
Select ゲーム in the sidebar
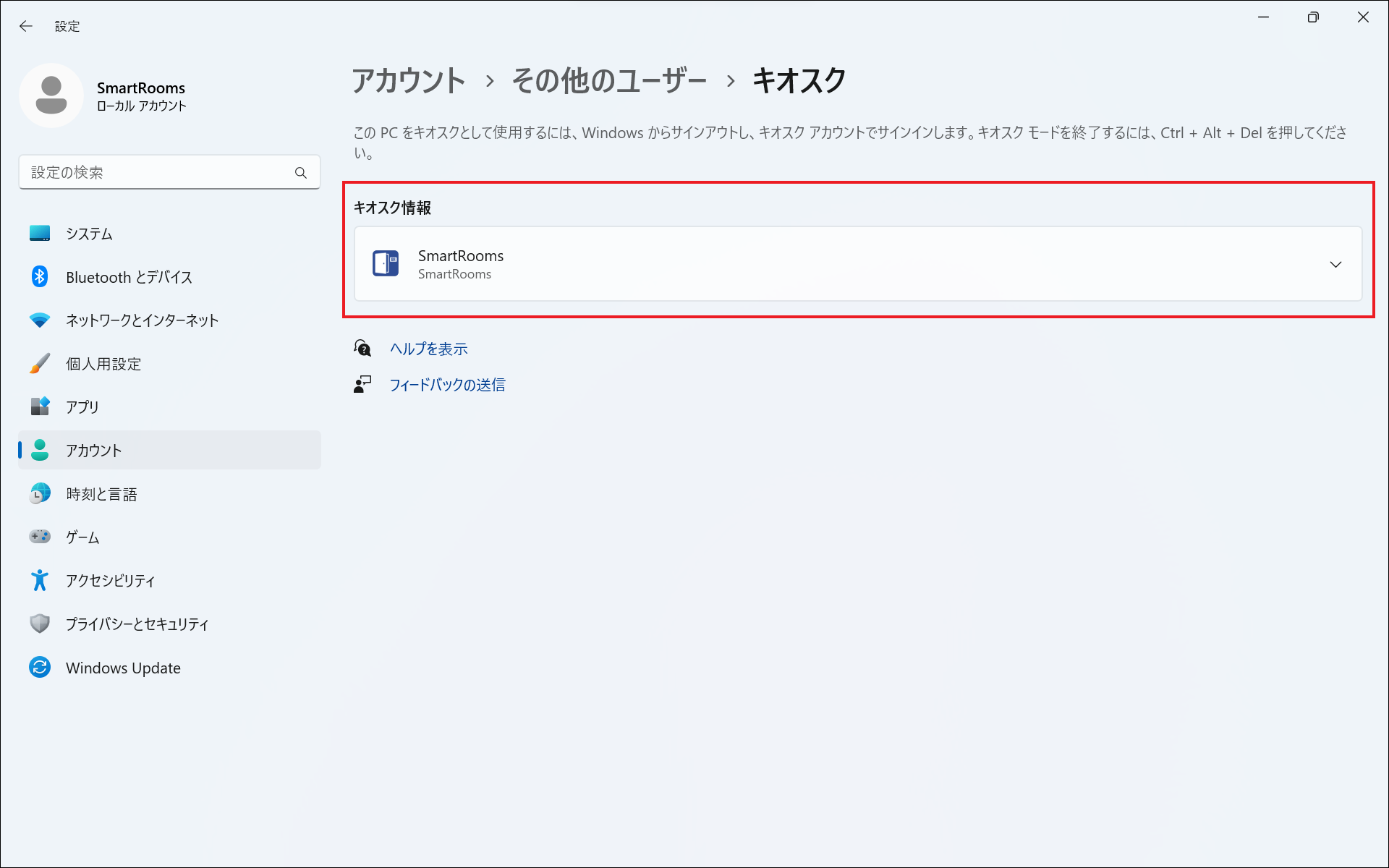coord(82,537)
